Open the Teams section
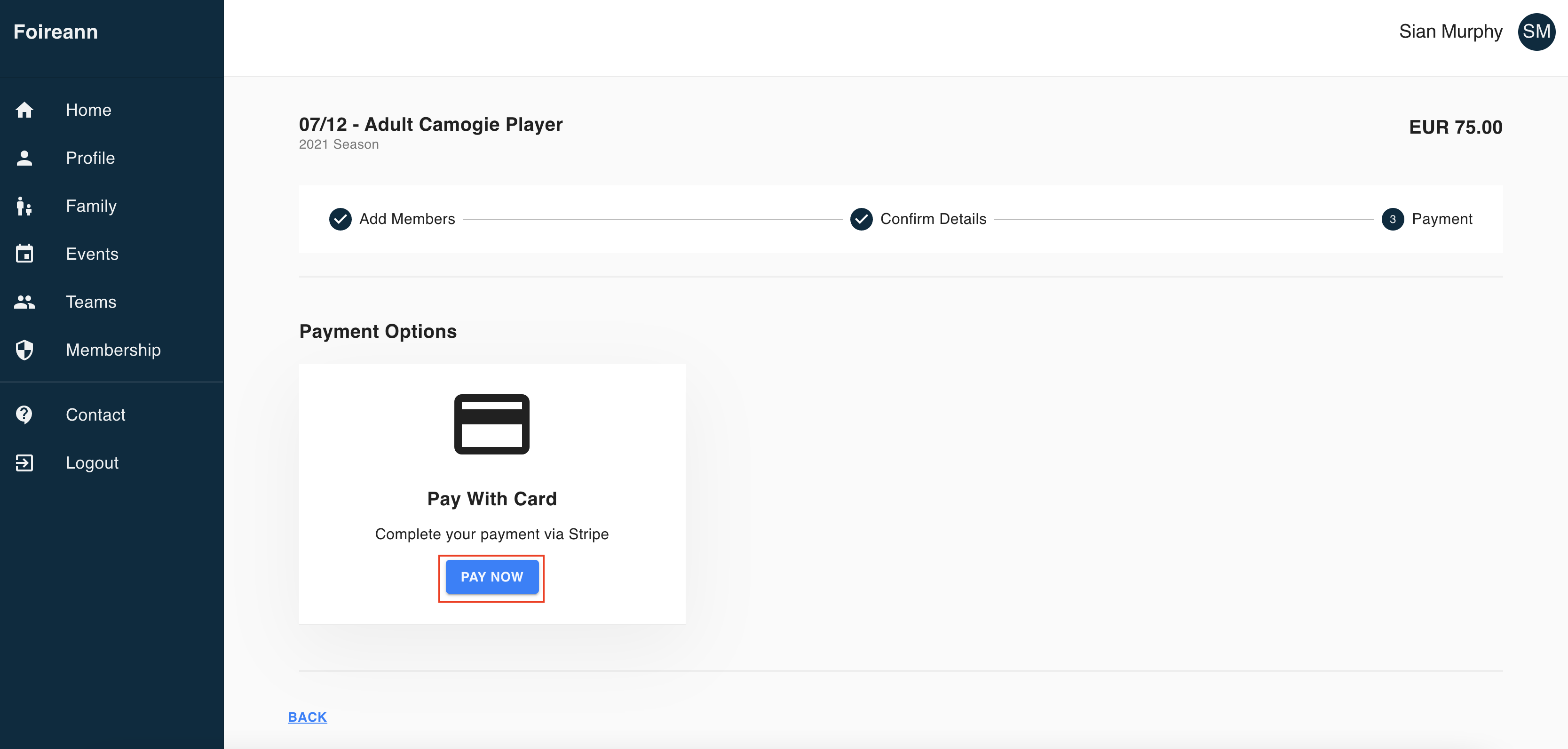Screen dimensions: 1568x749 click(x=112, y=302)
